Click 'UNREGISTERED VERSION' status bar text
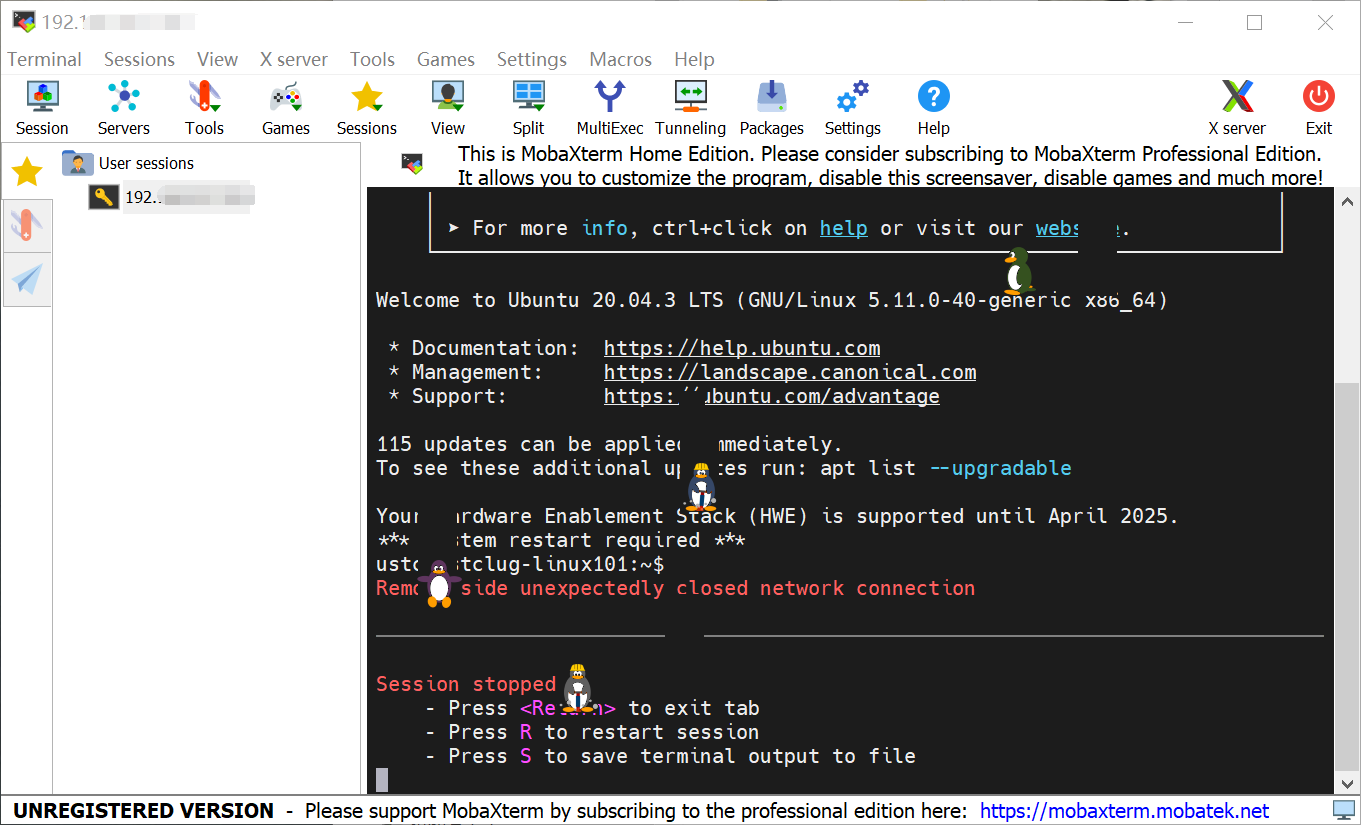The width and height of the screenshot is (1361, 825). point(143,810)
